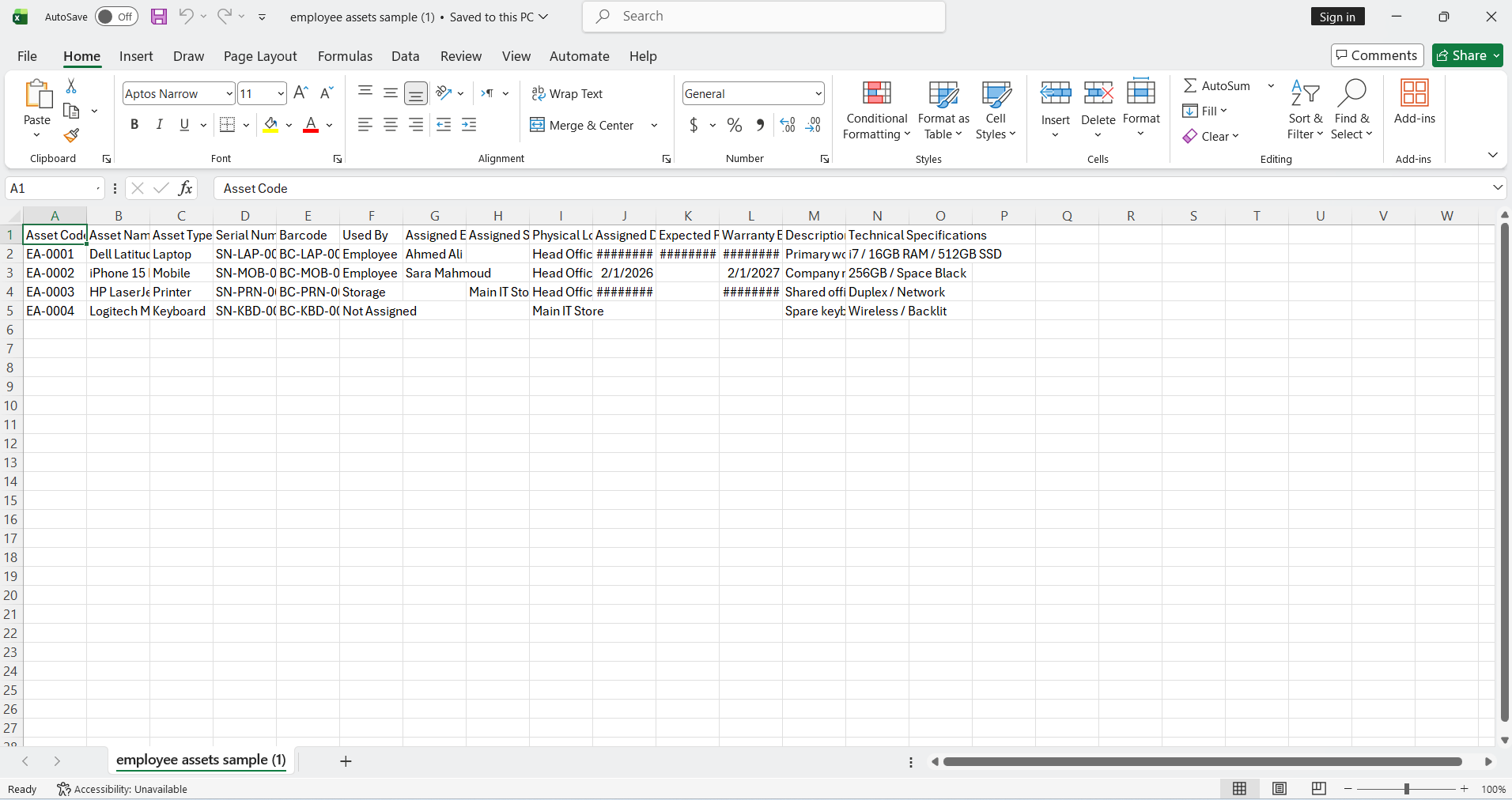Open the Clear dropdown

coord(1211,136)
